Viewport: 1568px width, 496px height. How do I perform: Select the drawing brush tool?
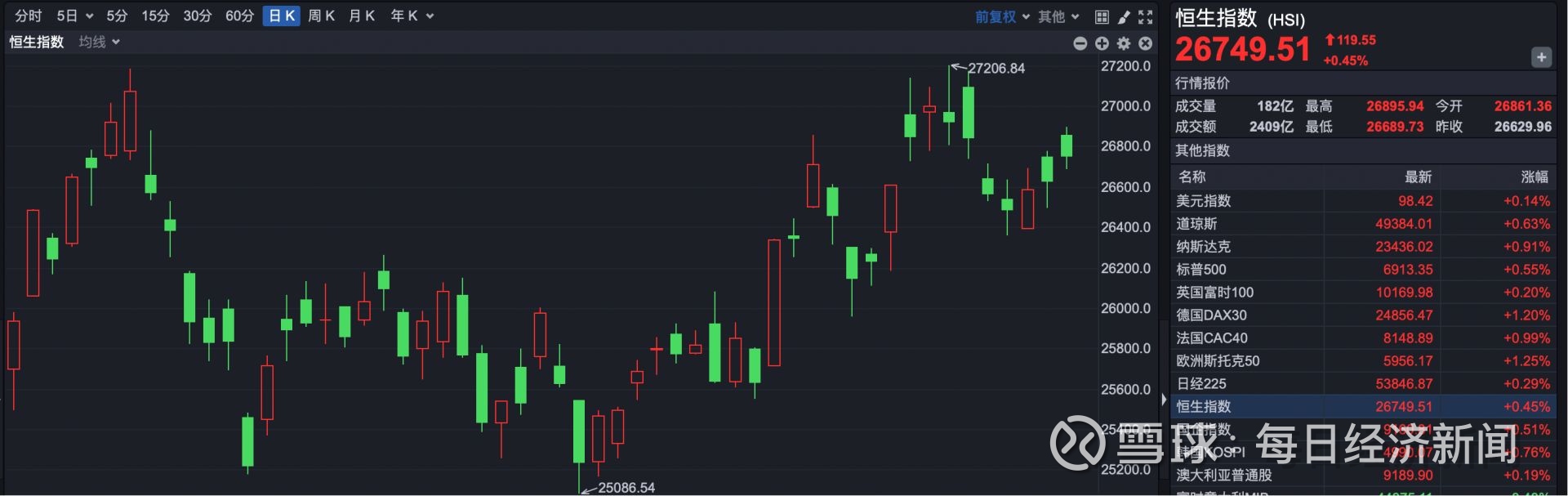(x=1124, y=17)
